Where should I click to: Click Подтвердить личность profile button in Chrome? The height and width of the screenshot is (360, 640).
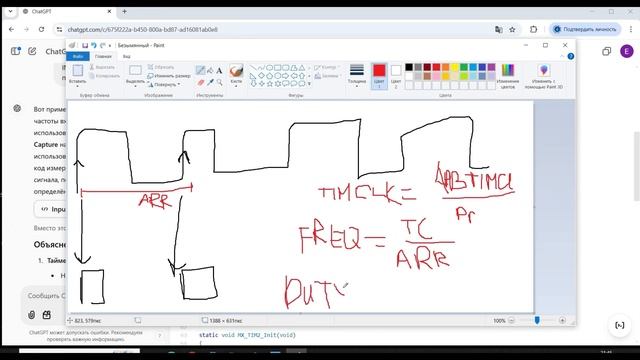click(x=585, y=29)
